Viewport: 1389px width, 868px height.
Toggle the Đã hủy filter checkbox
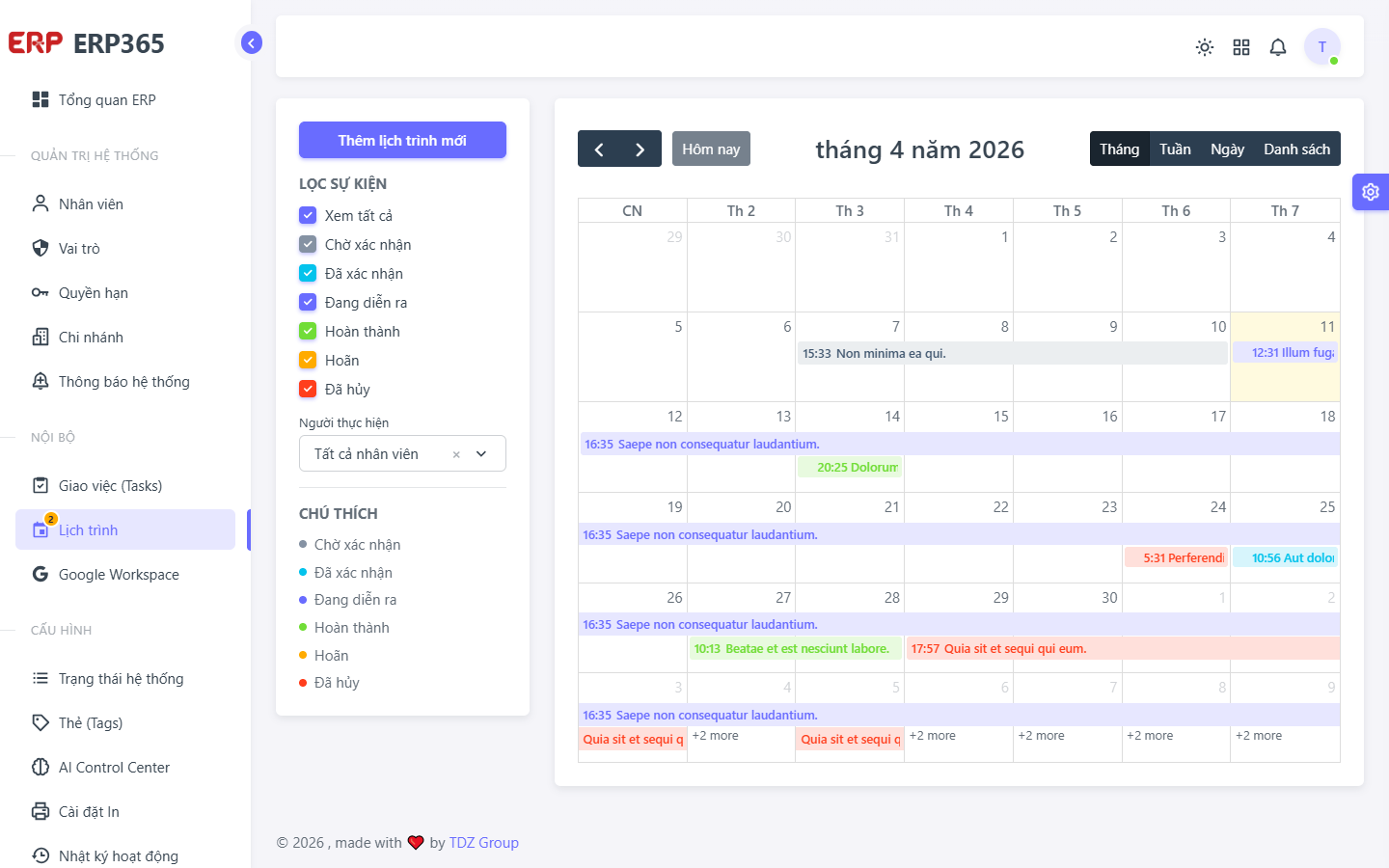(x=308, y=389)
